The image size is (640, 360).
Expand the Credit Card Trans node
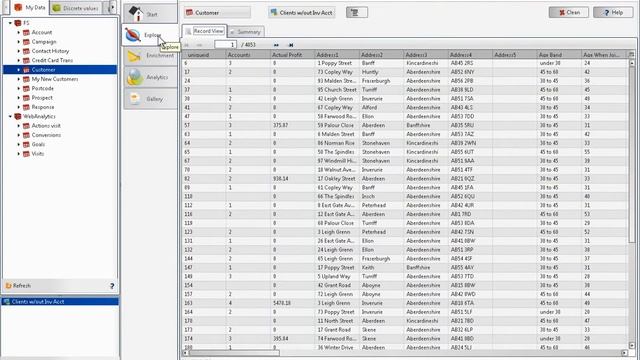coord(18,60)
